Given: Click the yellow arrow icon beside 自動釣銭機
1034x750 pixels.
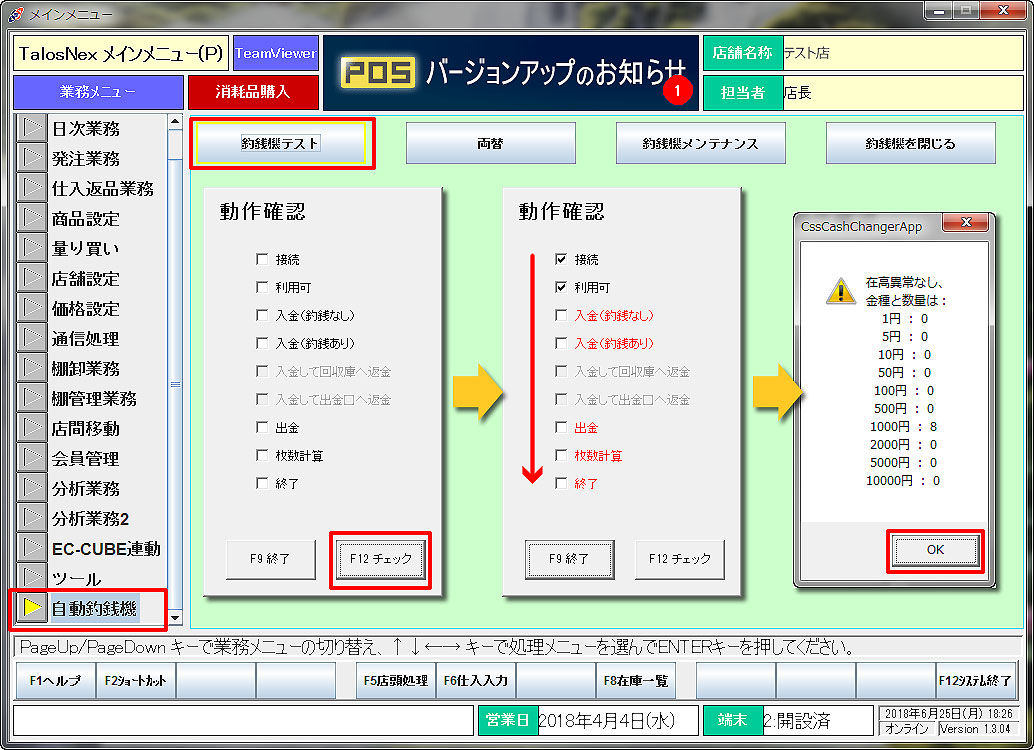Looking at the screenshot, I should click(31, 608).
